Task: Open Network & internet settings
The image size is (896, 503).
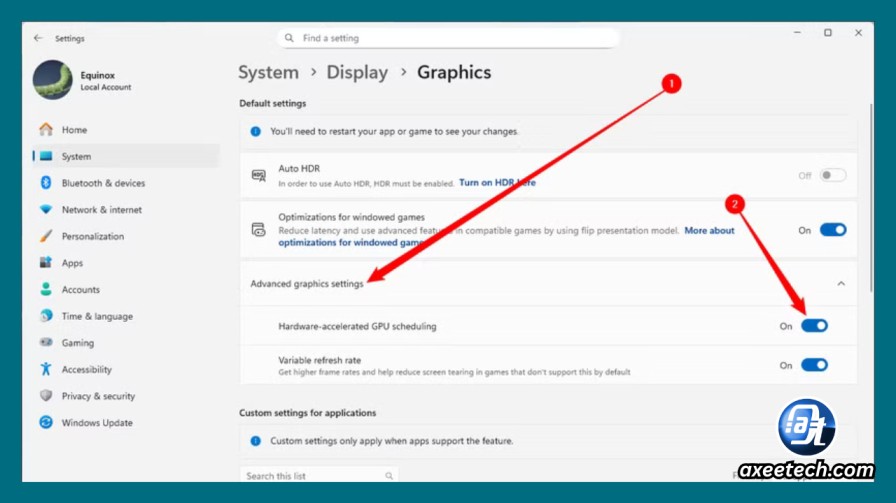Action: [x=127, y=209]
